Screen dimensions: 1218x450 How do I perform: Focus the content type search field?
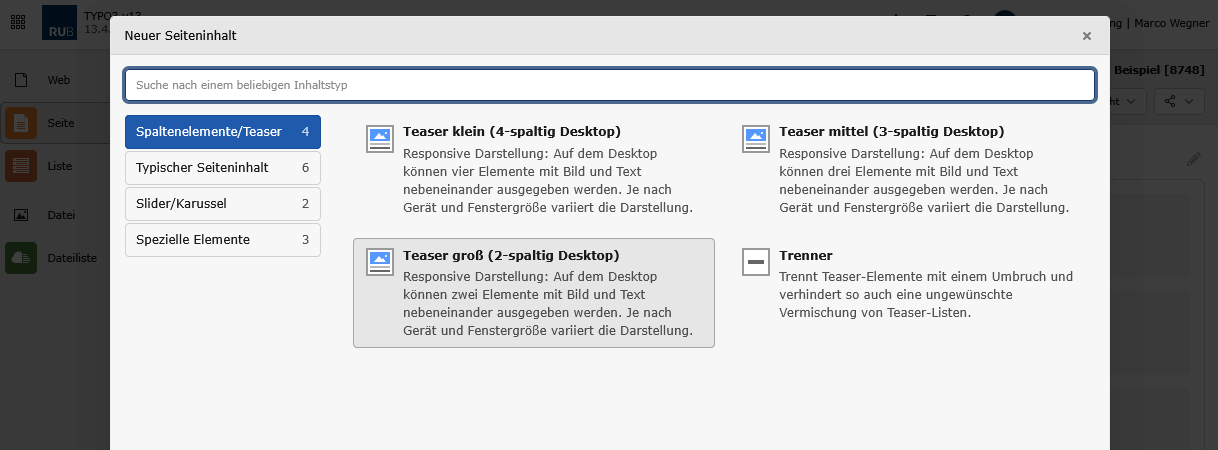[x=609, y=85]
